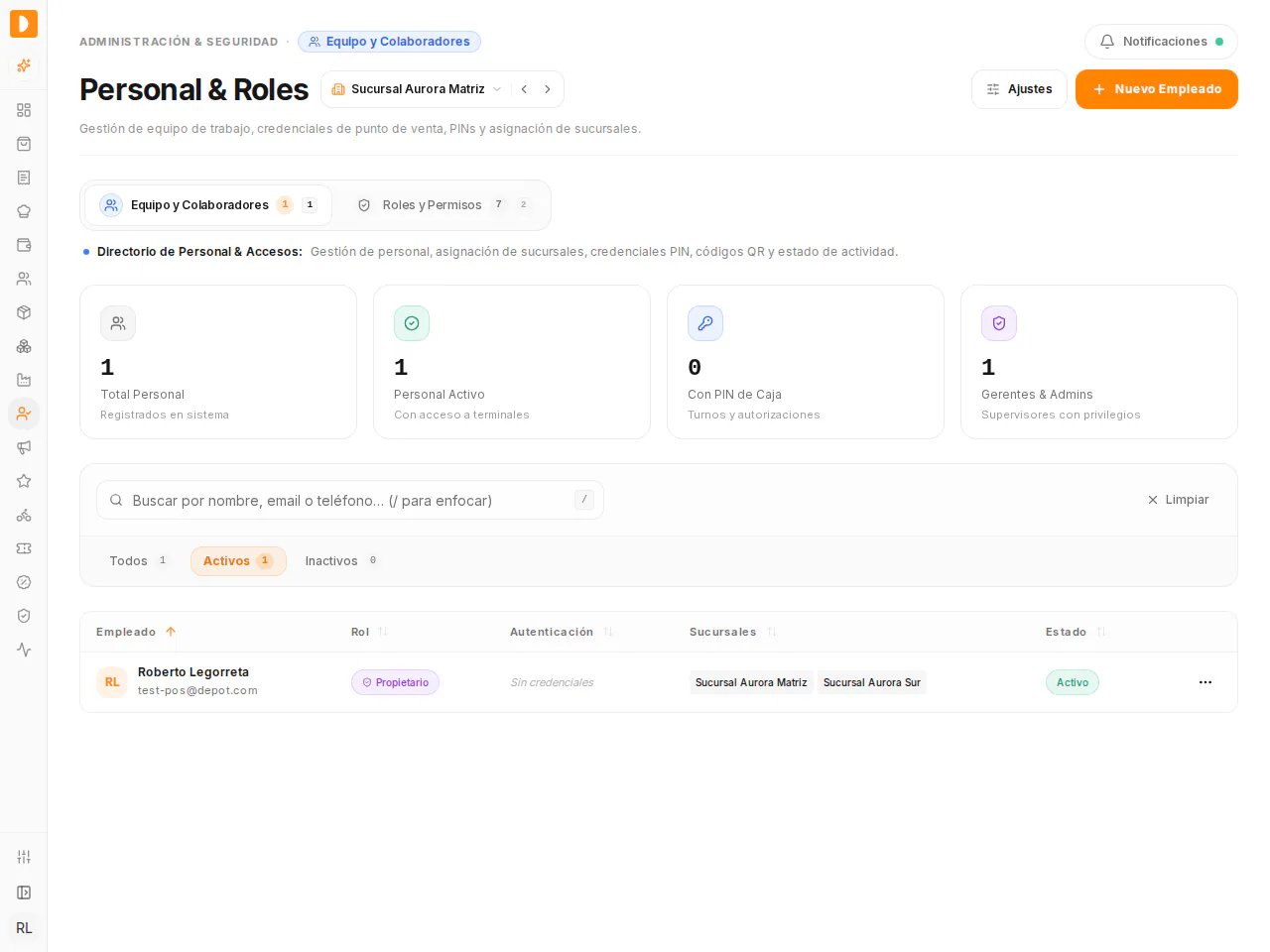Sort table by Empleado column
The width and height of the screenshot is (1270, 952).
click(136, 632)
